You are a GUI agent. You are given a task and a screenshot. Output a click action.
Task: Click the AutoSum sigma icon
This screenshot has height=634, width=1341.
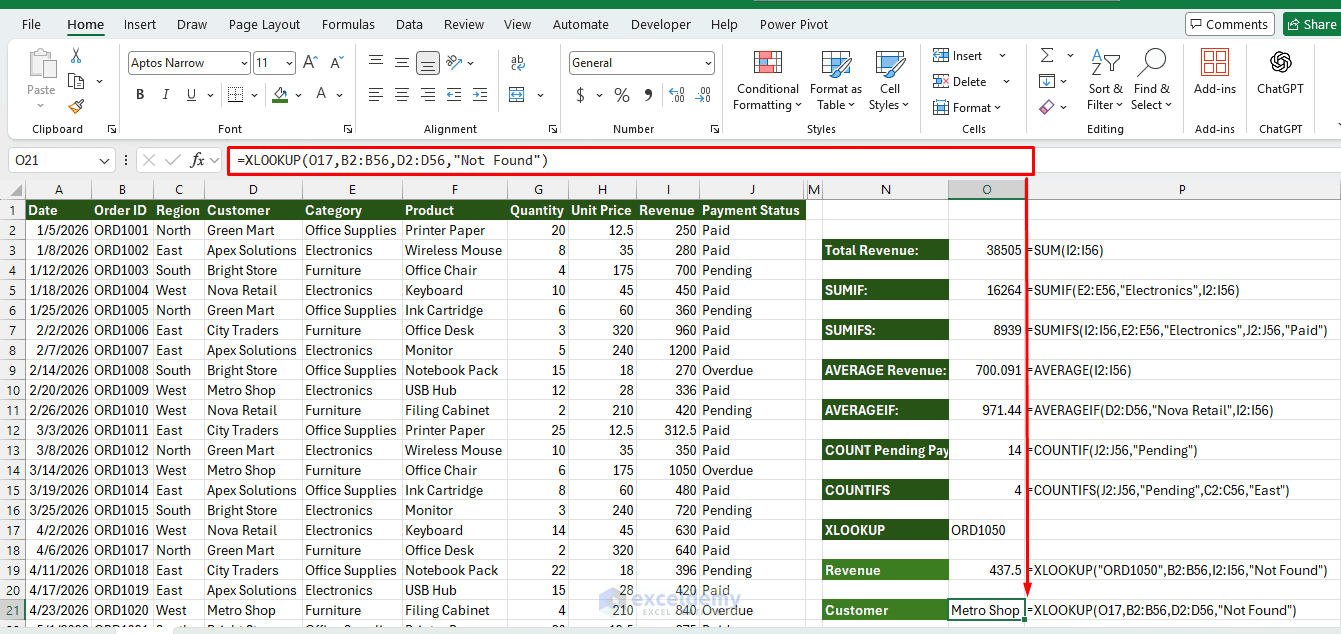click(1047, 55)
